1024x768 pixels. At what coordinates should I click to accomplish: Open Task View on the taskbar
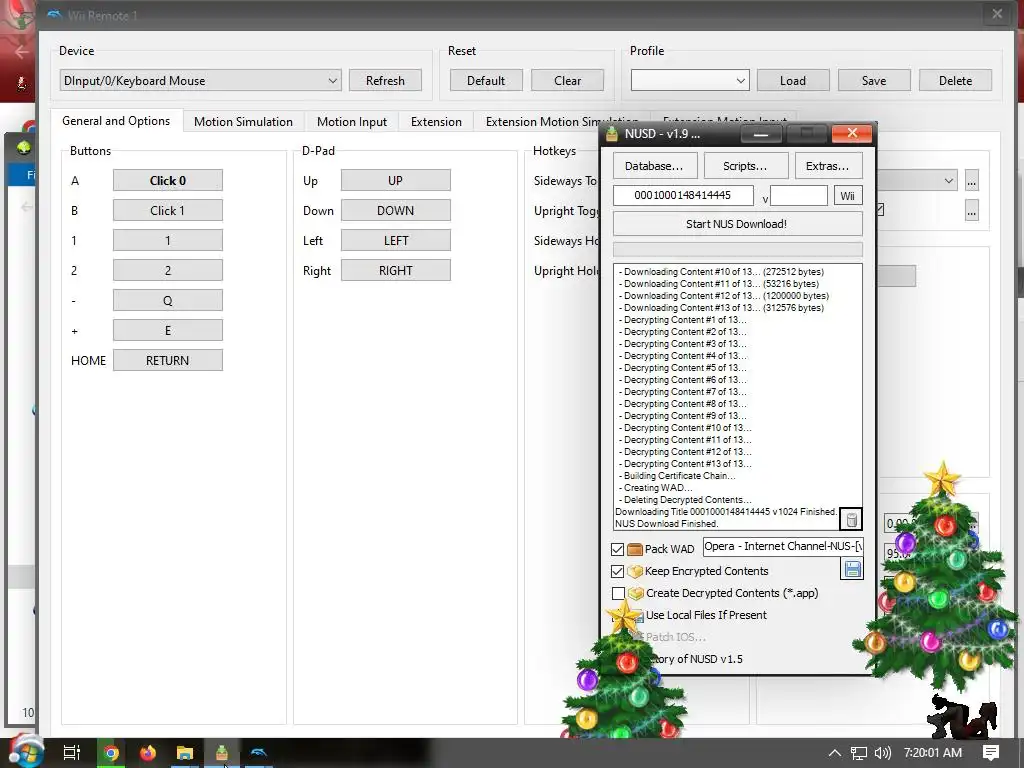71,753
